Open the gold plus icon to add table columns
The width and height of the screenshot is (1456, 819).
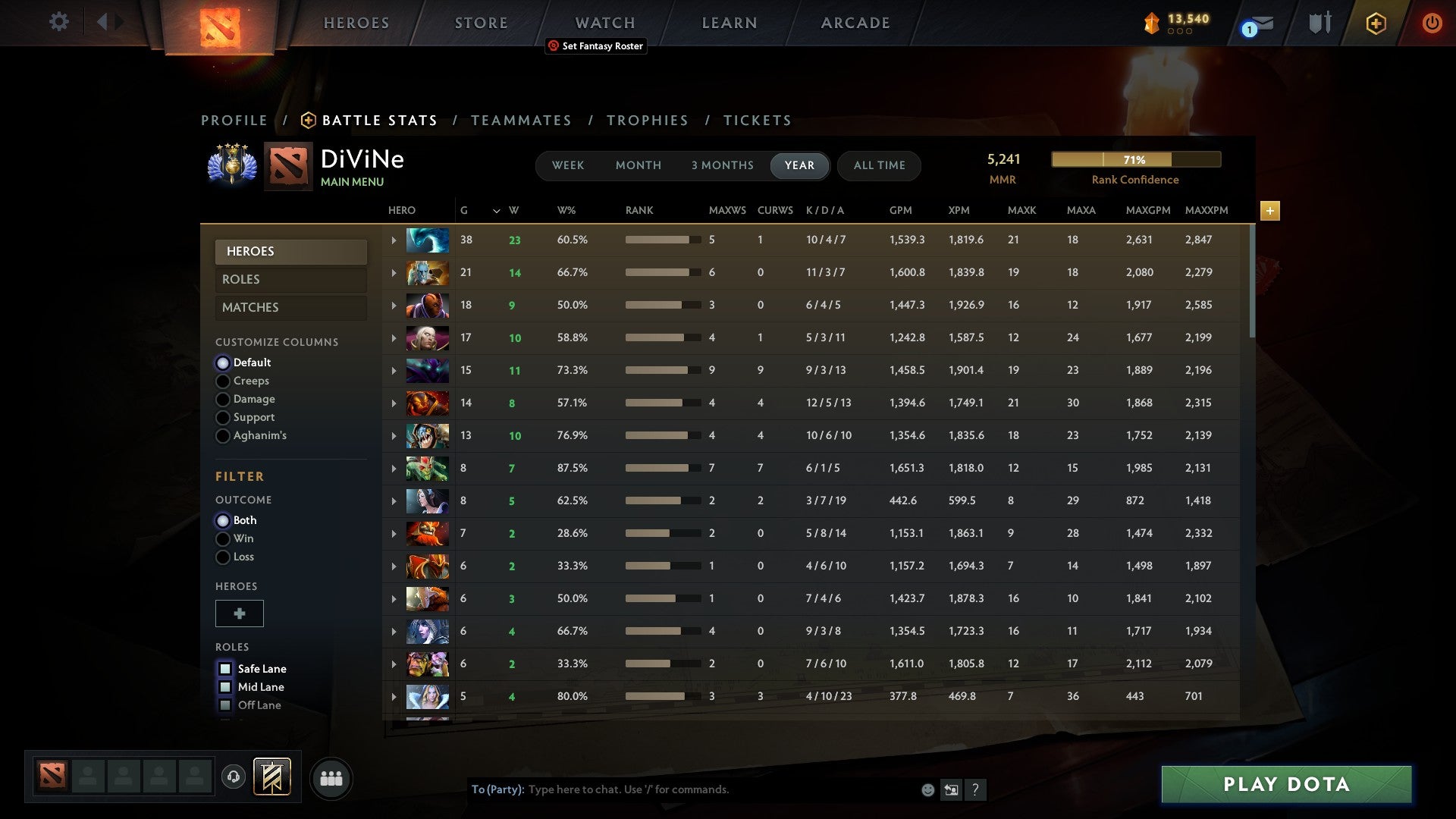coord(1271,211)
